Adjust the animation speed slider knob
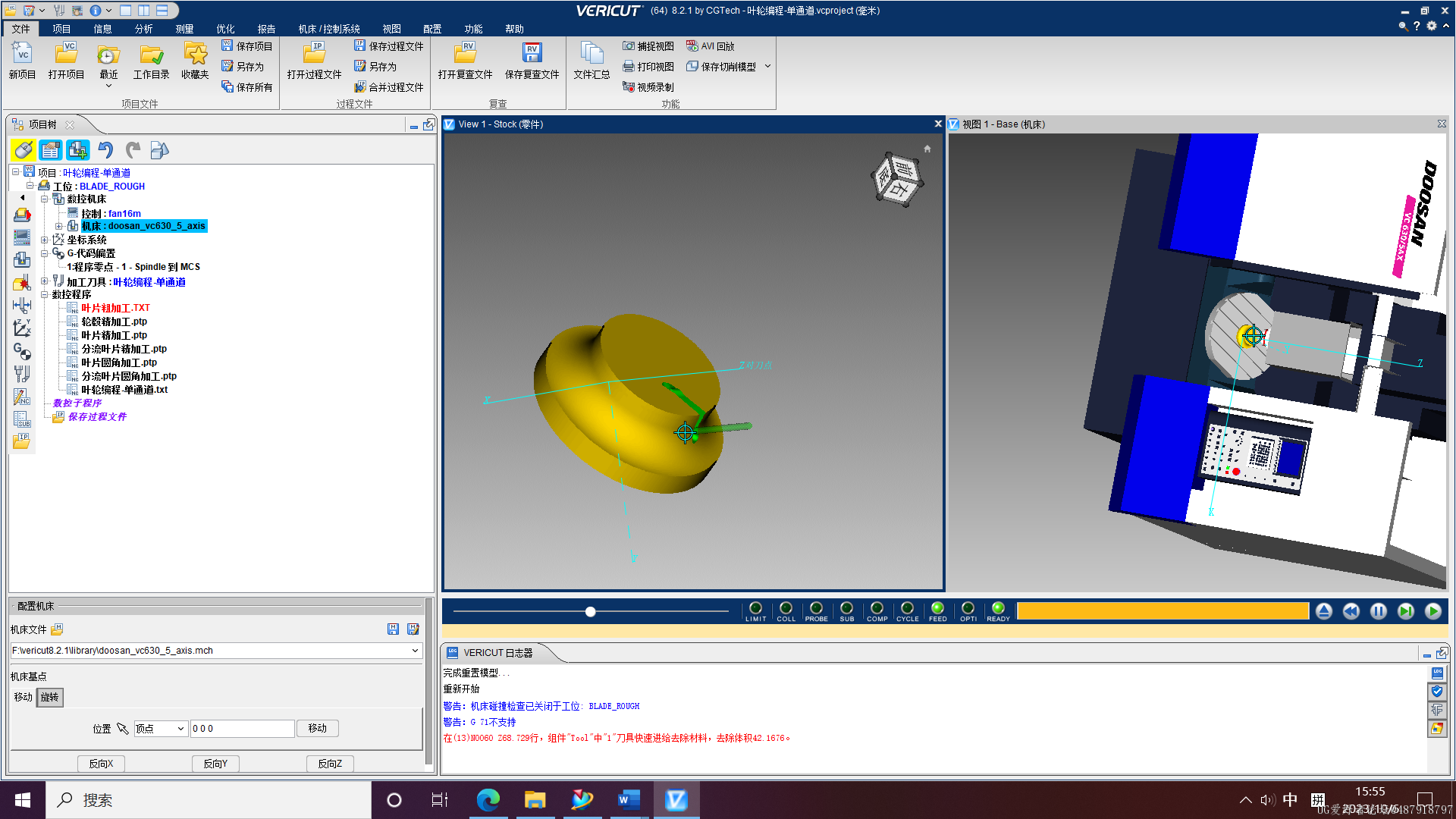This screenshot has width=1456, height=819. coord(590,612)
